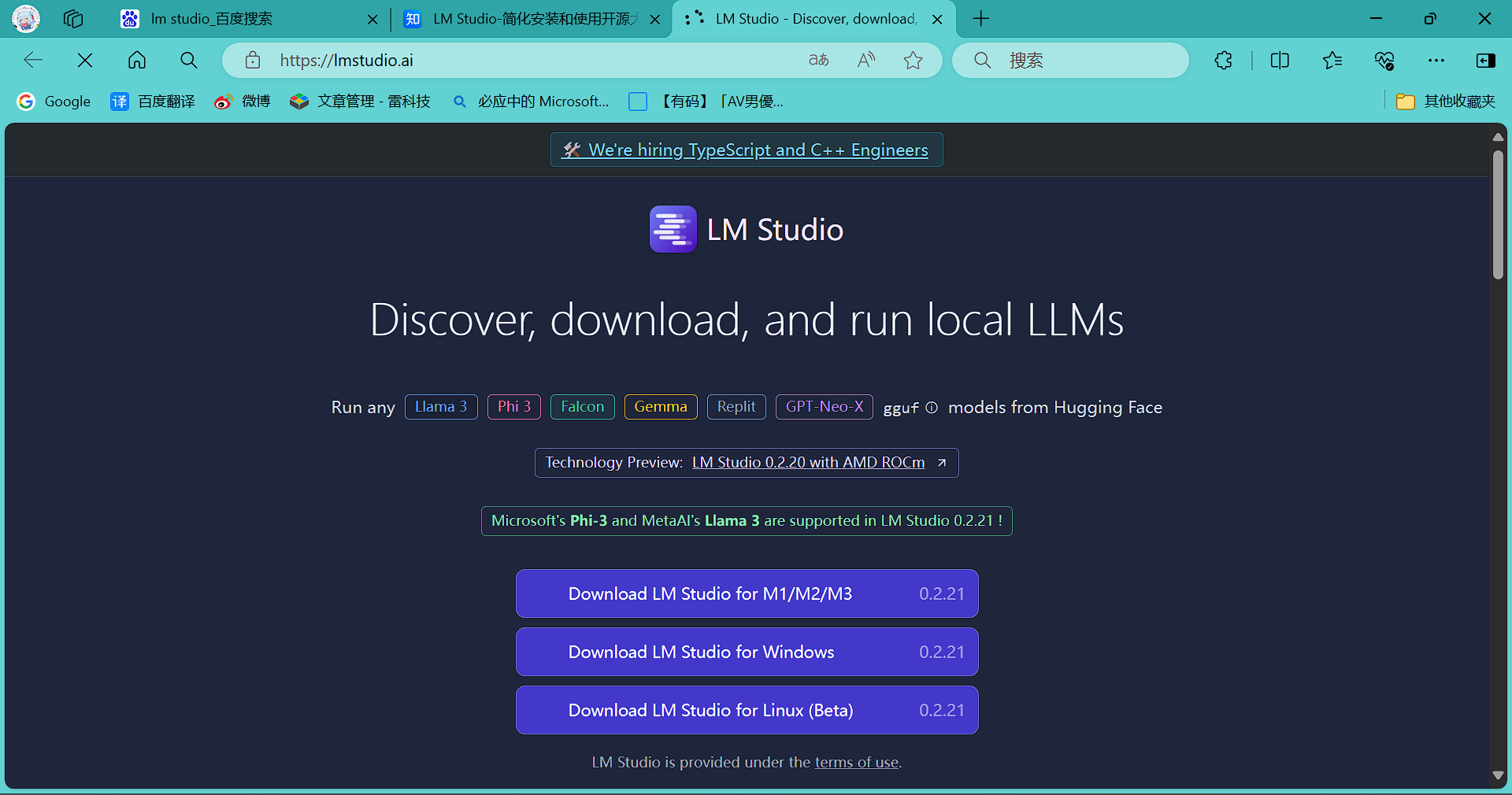Screen dimensions: 1512x795
Task: Close the lm studio 百度搜索 tab
Action: pyautogui.click(x=373, y=20)
